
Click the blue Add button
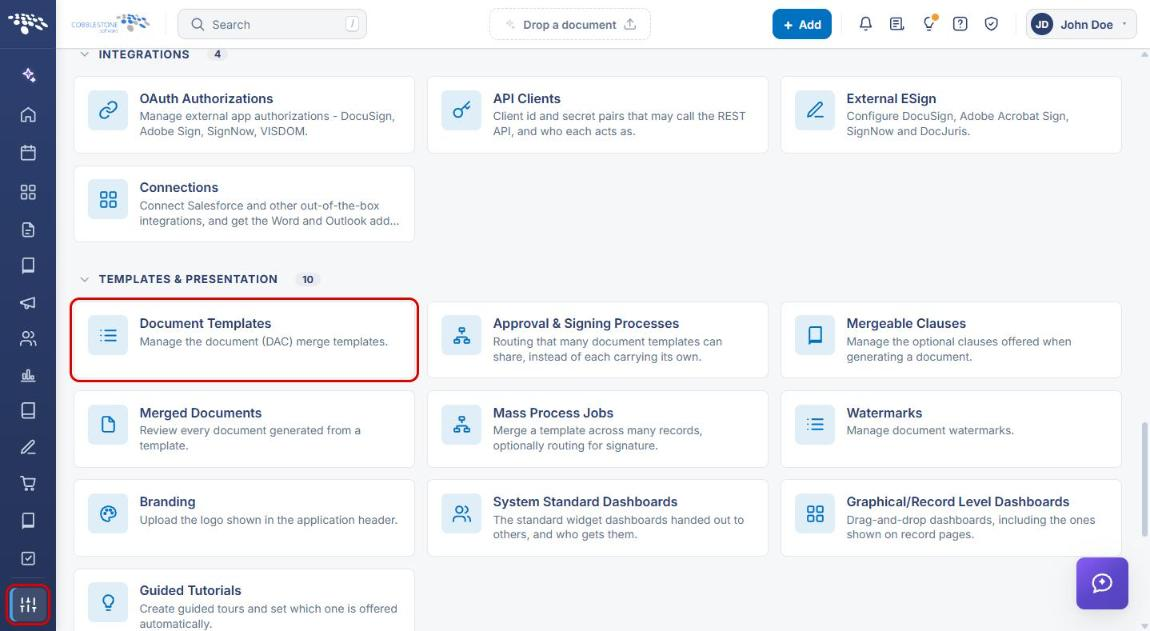pyautogui.click(x=802, y=24)
